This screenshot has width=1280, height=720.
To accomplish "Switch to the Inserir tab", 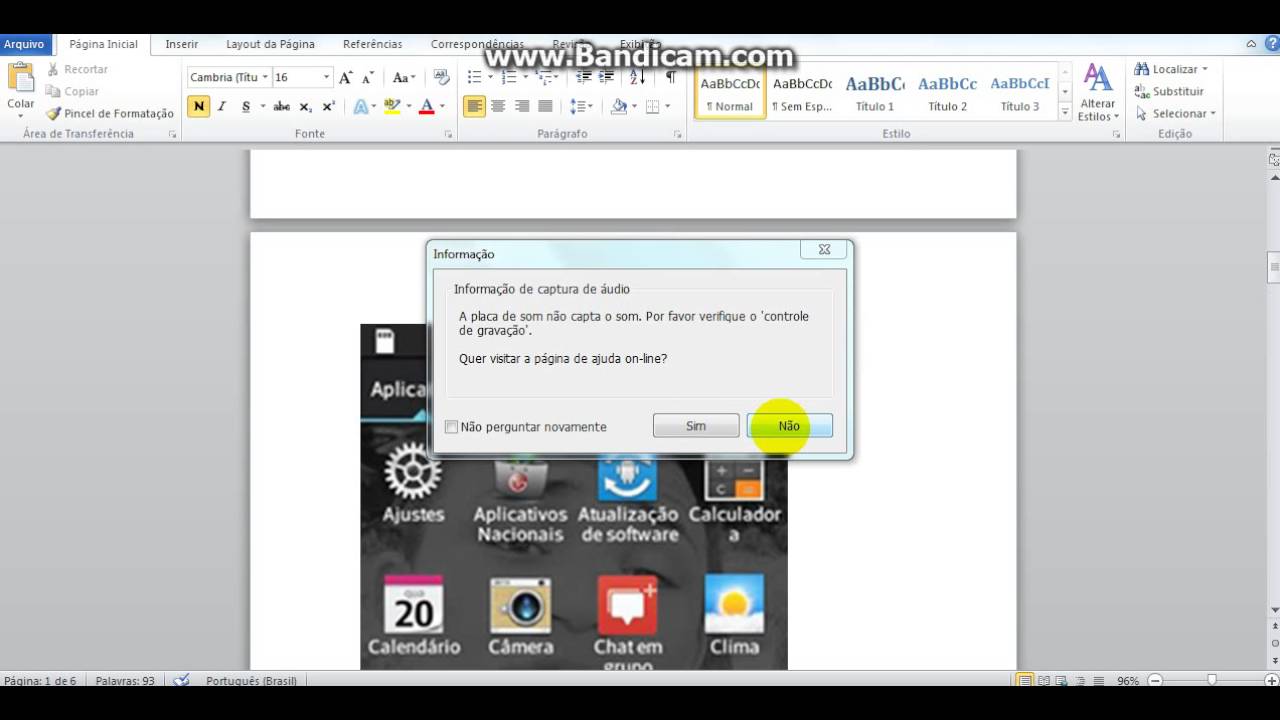I will [x=182, y=44].
